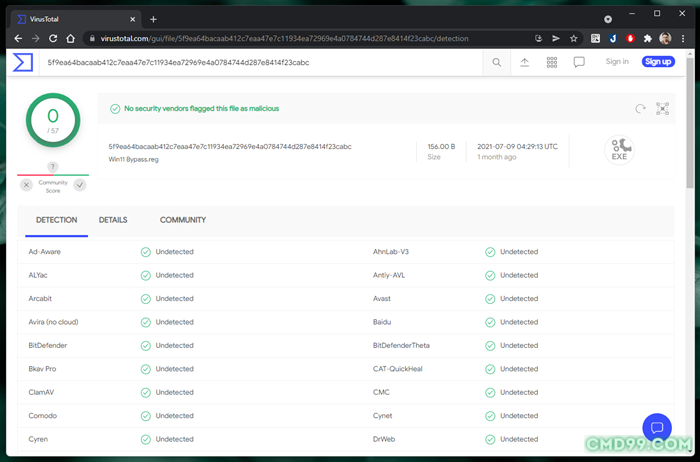
Task: Go back in browser history
Action: pyautogui.click(x=18, y=38)
